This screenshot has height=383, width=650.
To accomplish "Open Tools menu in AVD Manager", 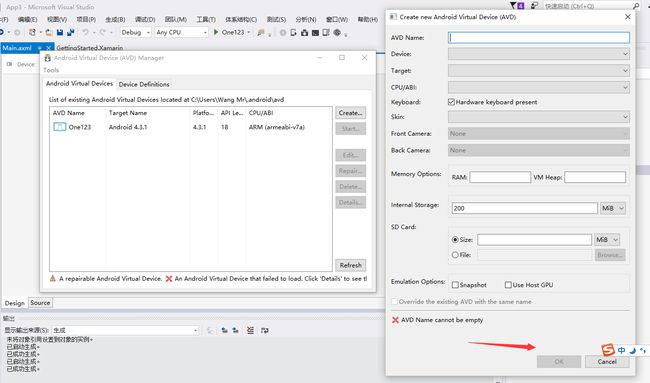I will 51,70.
